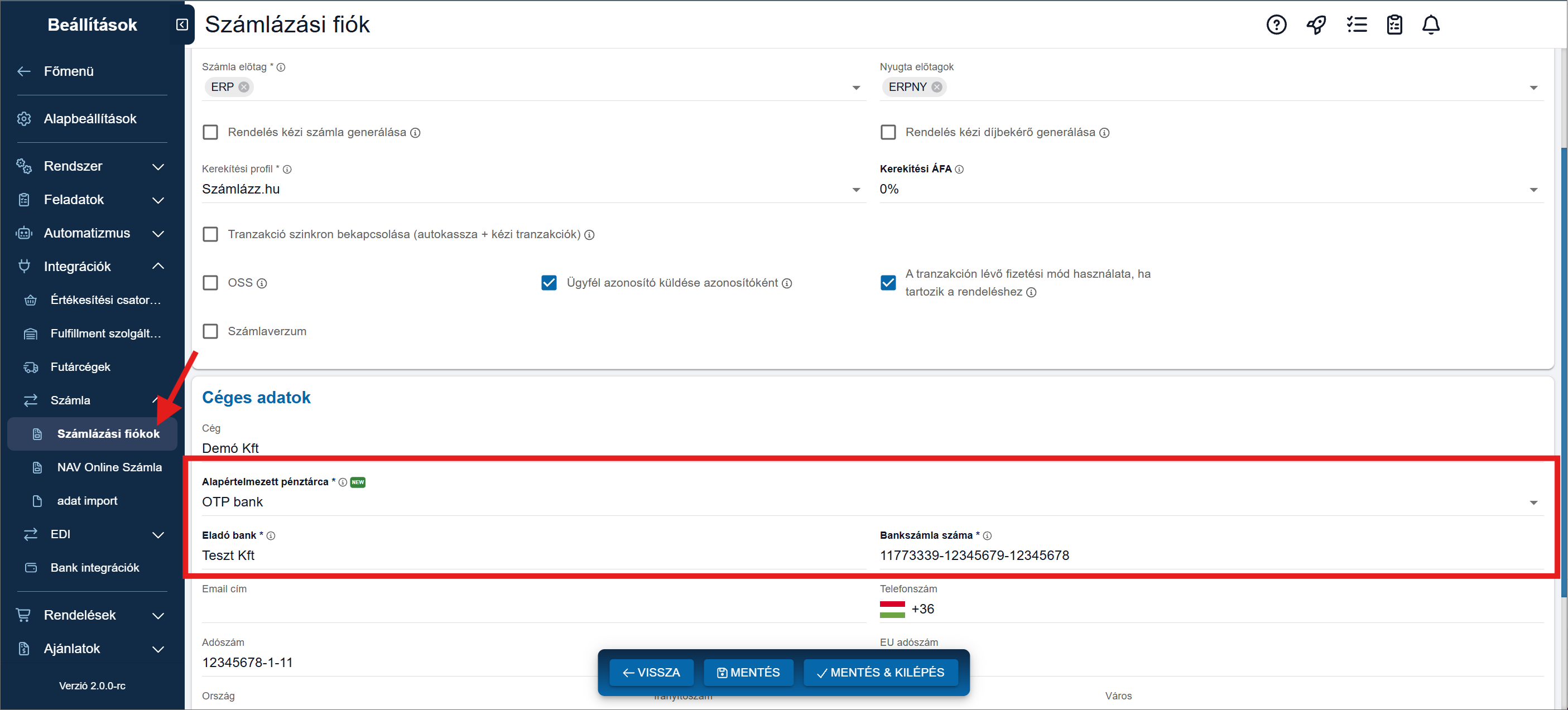This screenshot has height=710, width=1568.
Task: Uncheck Ügyfél azonosító küldése azonosítóként
Action: [x=549, y=283]
